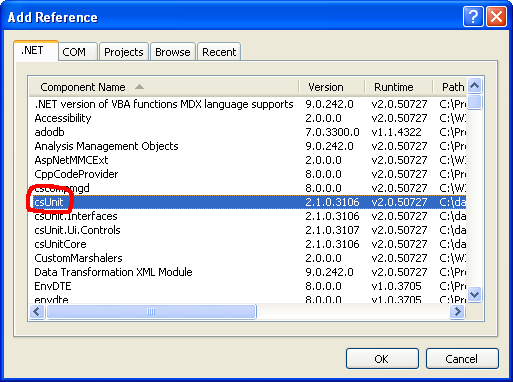Click the horizontal scrollbar thumb
Image resolution: width=513 pixels, height=382 pixels.
pos(151,312)
